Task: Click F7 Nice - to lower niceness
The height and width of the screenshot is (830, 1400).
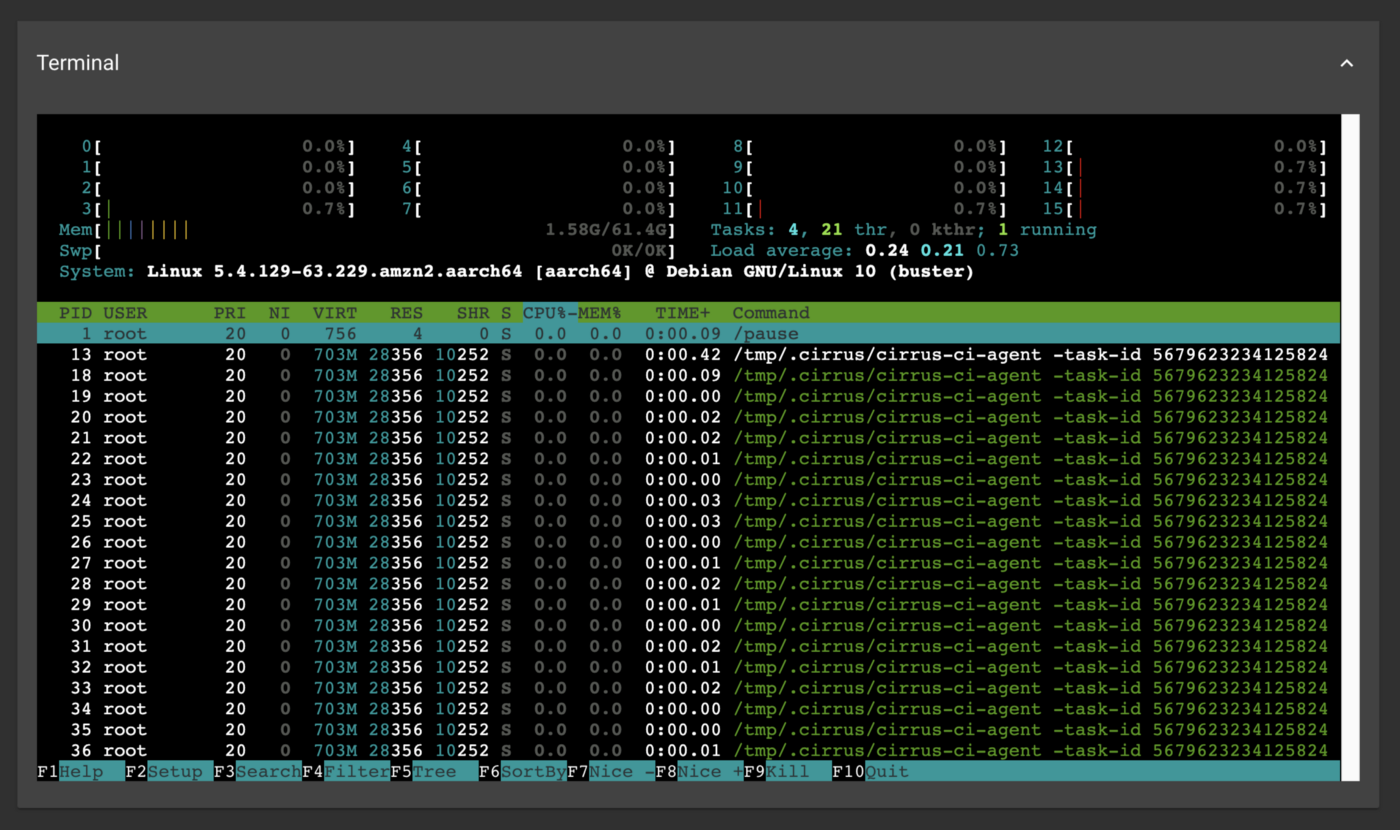Action: tap(611, 772)
